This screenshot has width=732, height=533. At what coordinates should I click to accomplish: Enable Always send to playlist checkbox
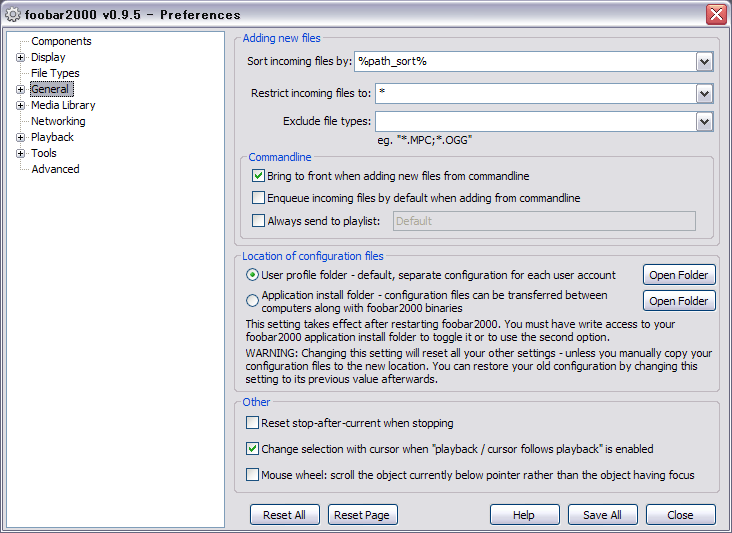(258, 220)
